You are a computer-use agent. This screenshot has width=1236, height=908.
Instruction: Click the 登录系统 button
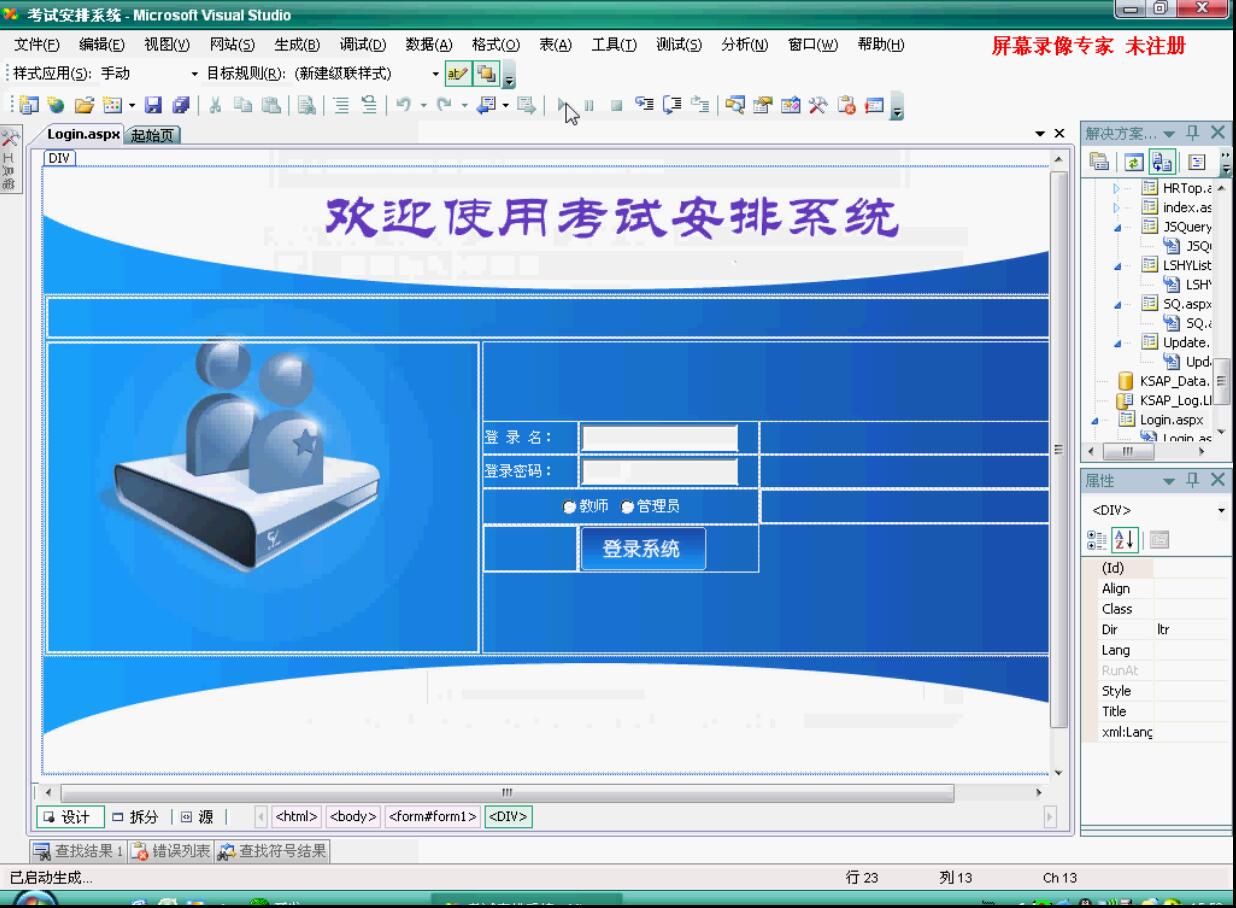pyautogui.click(x=643, y=549)
